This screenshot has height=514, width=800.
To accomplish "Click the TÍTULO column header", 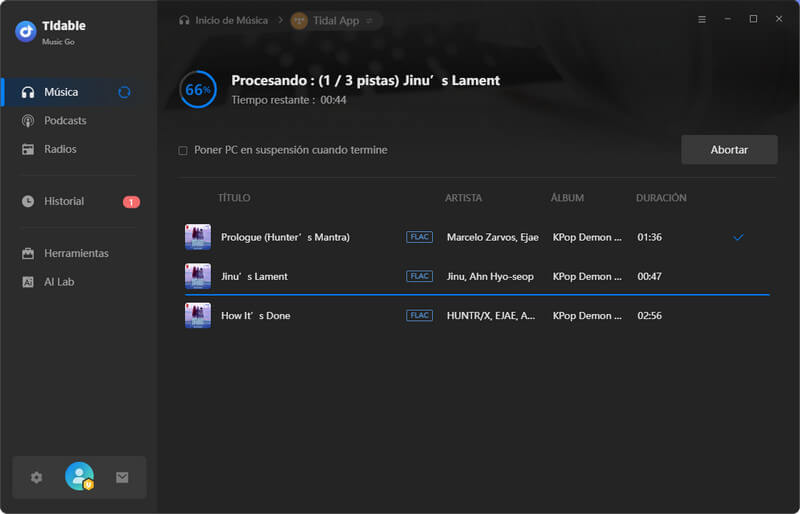I will tap(234, 198).
